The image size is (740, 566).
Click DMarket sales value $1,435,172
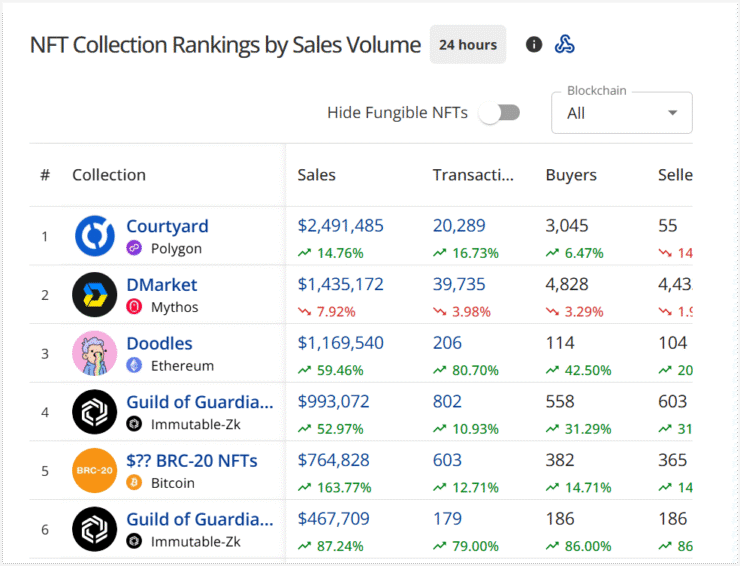340,284
